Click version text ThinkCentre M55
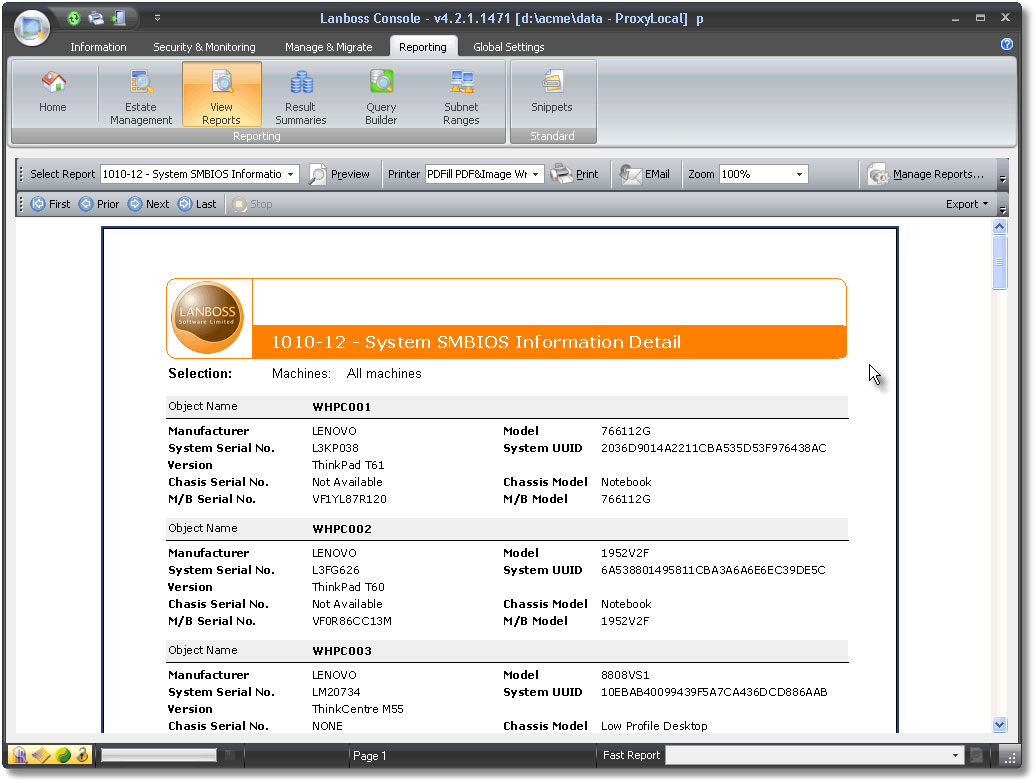The width and height of the screenshot is (1036, 783). point(357,709)
